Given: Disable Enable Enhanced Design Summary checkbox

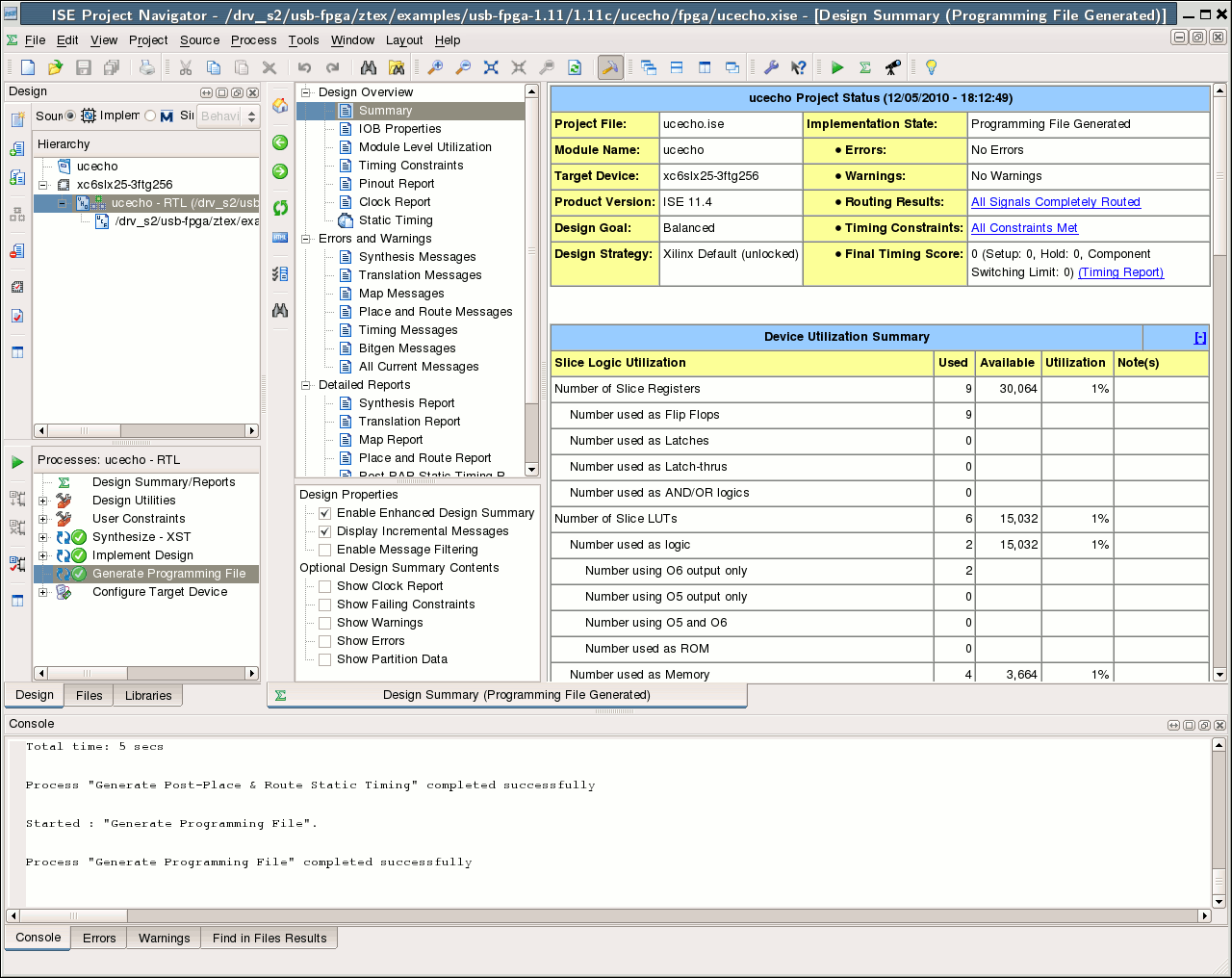Looking at the screenshot, I should coord(325,513).
